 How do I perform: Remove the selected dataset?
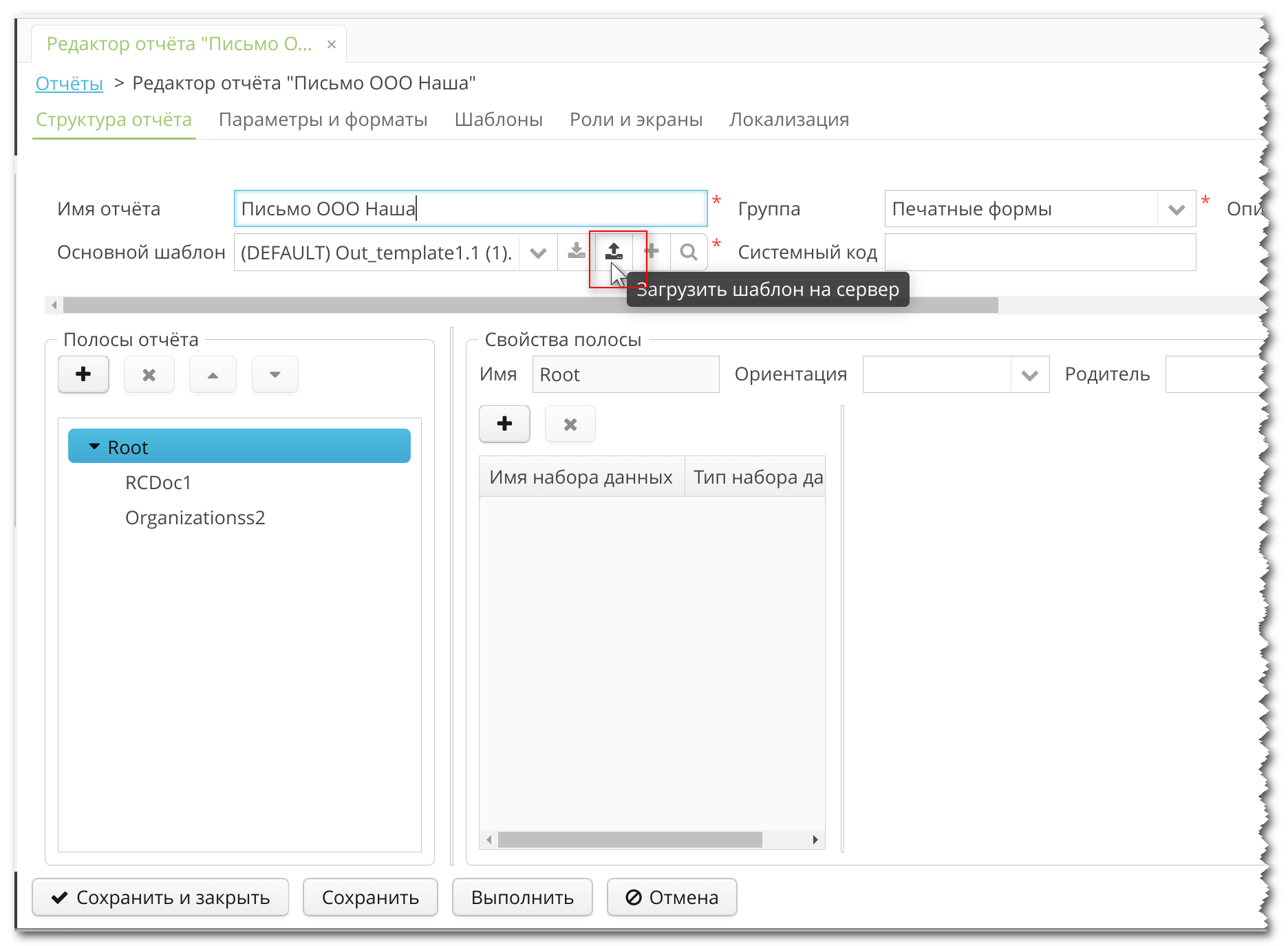[x=570, y=424]
